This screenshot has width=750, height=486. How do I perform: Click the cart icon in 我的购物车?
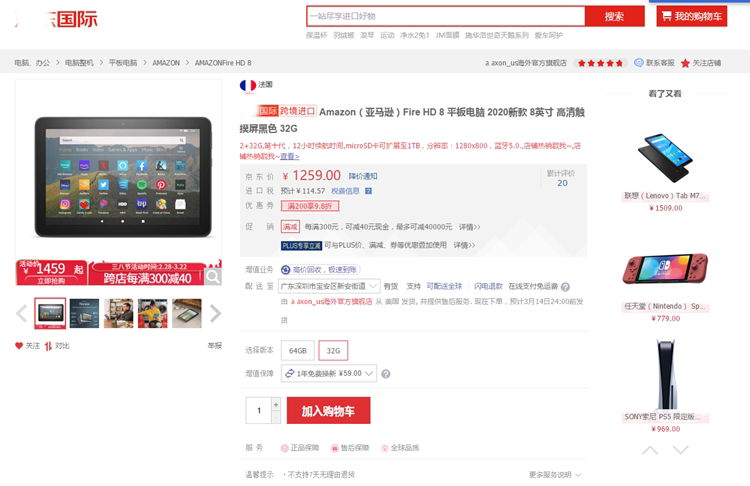click(x=666, y=16)
